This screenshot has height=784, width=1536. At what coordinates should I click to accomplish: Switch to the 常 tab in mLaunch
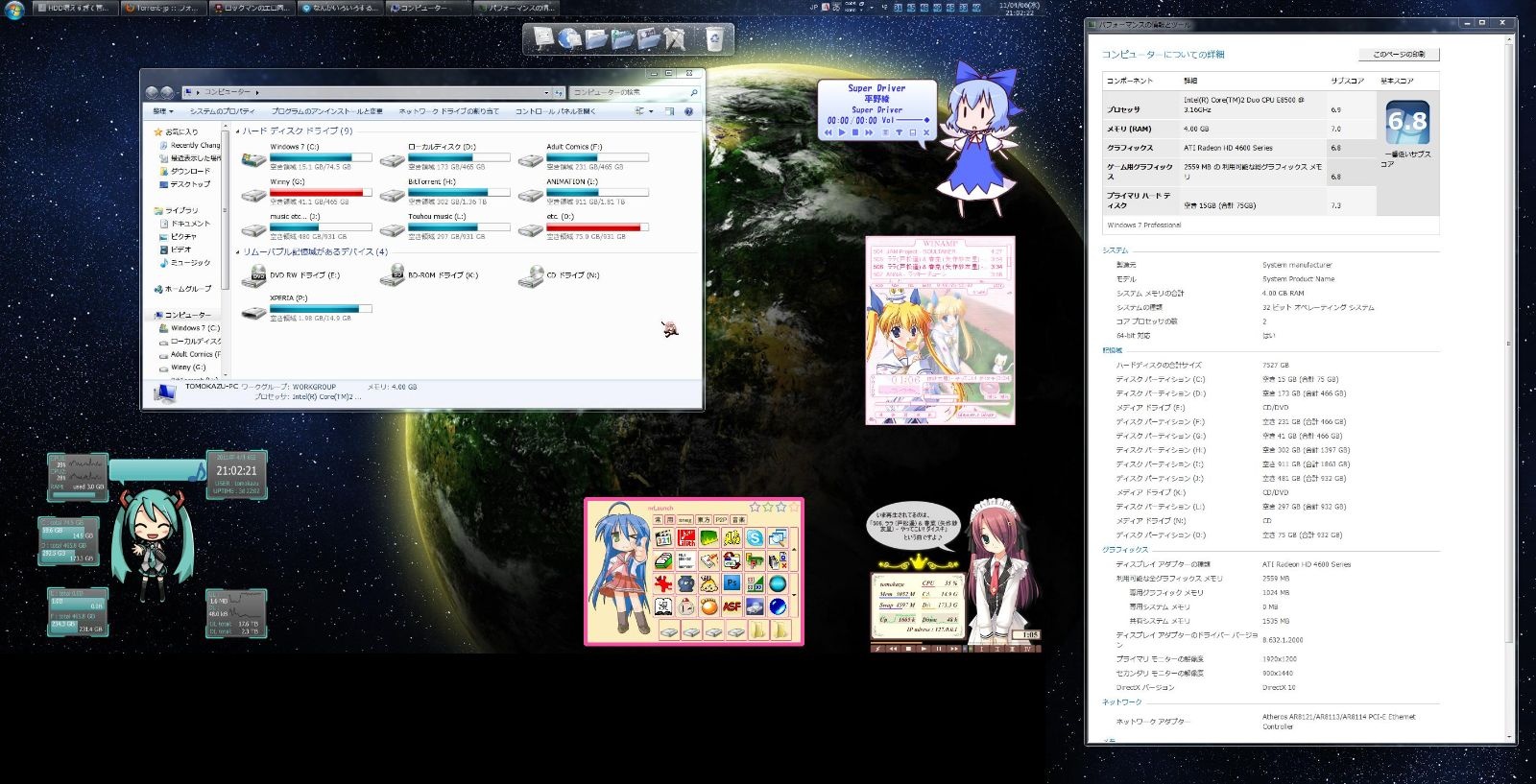(x=659, y=520)
